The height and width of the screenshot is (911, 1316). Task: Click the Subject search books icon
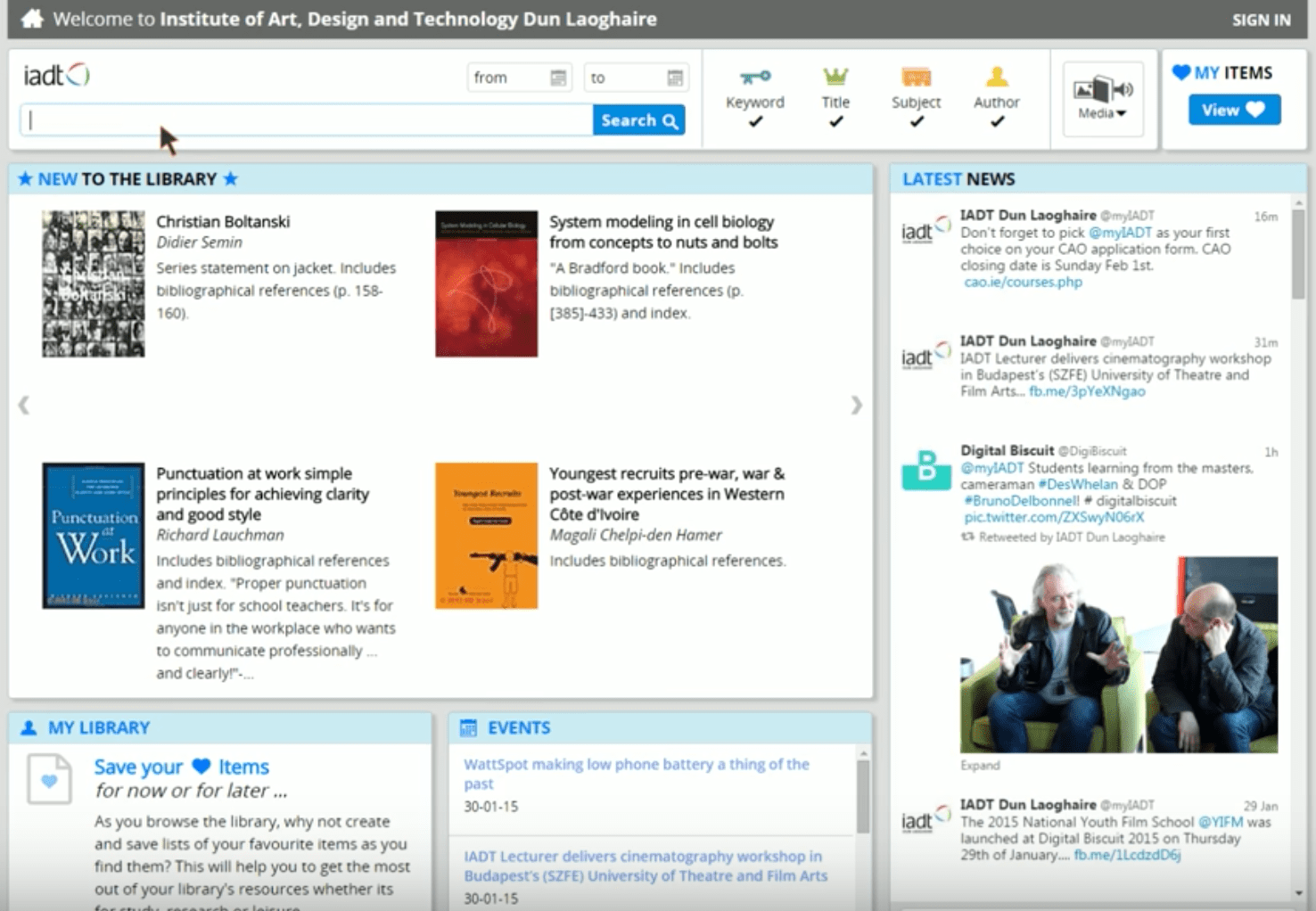(x=915, y=77)
